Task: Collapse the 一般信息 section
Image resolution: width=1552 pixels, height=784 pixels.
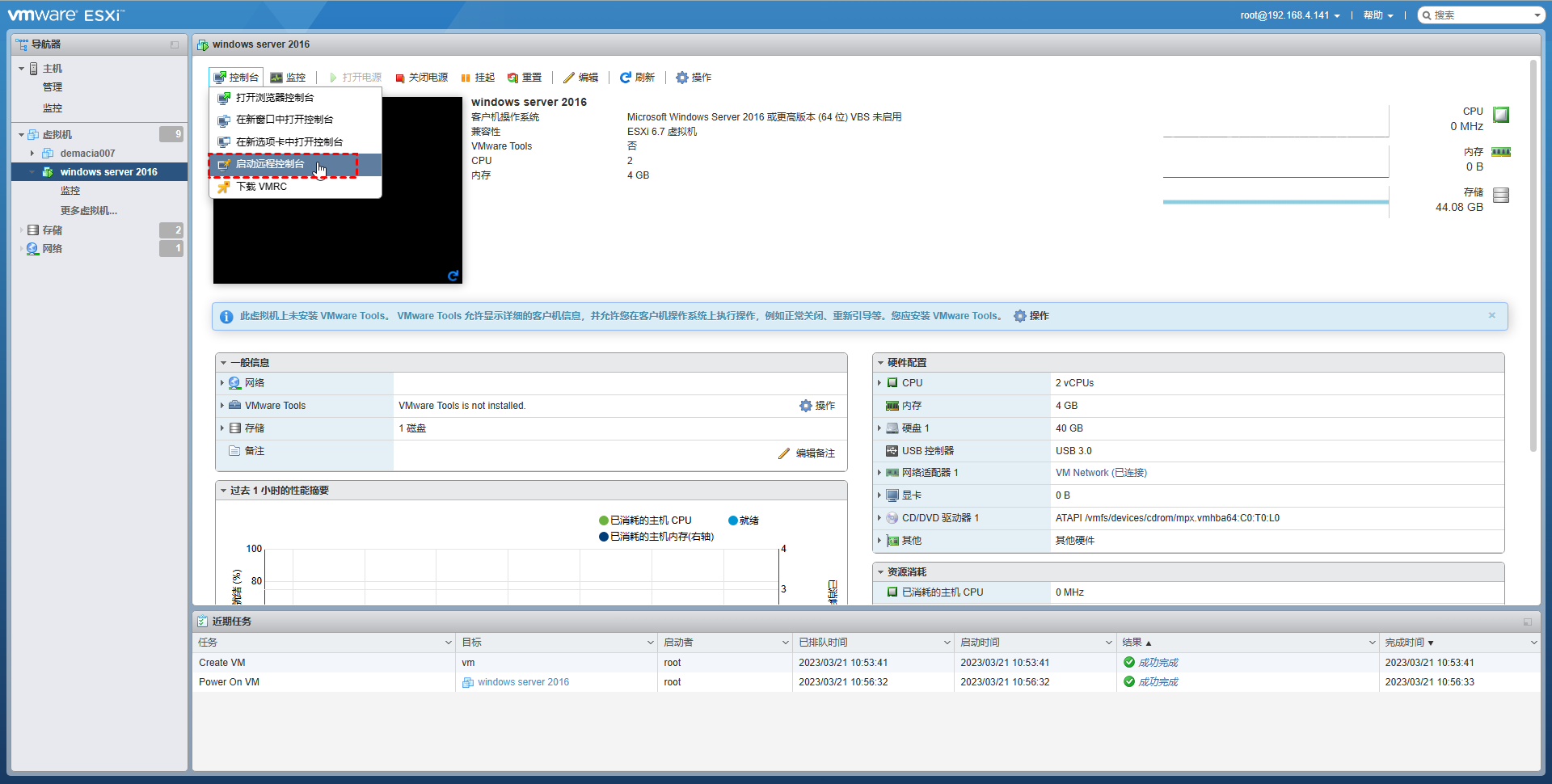Action: (224, 363)
